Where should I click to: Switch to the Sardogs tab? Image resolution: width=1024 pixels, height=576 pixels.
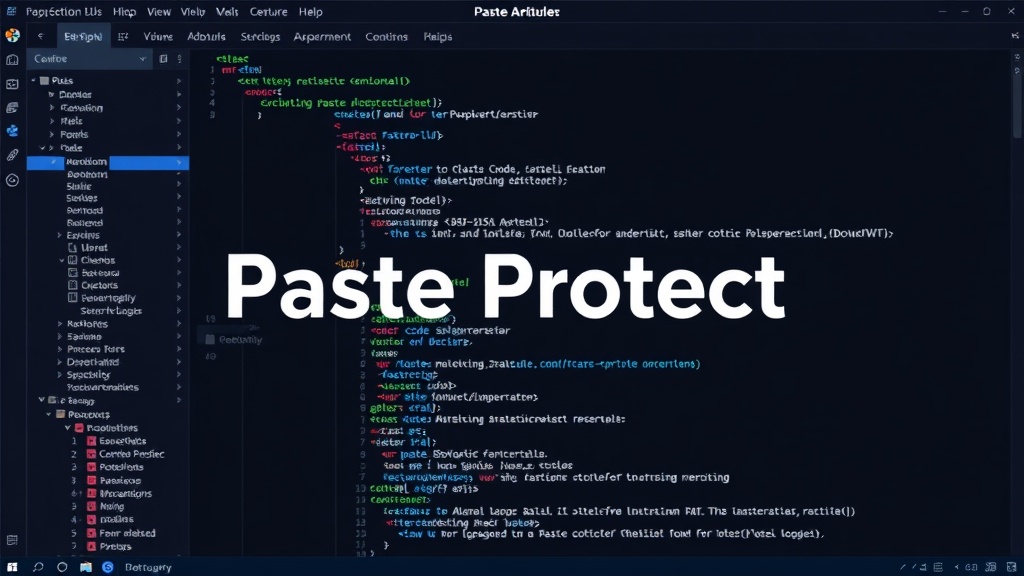[x=260, y=37]
